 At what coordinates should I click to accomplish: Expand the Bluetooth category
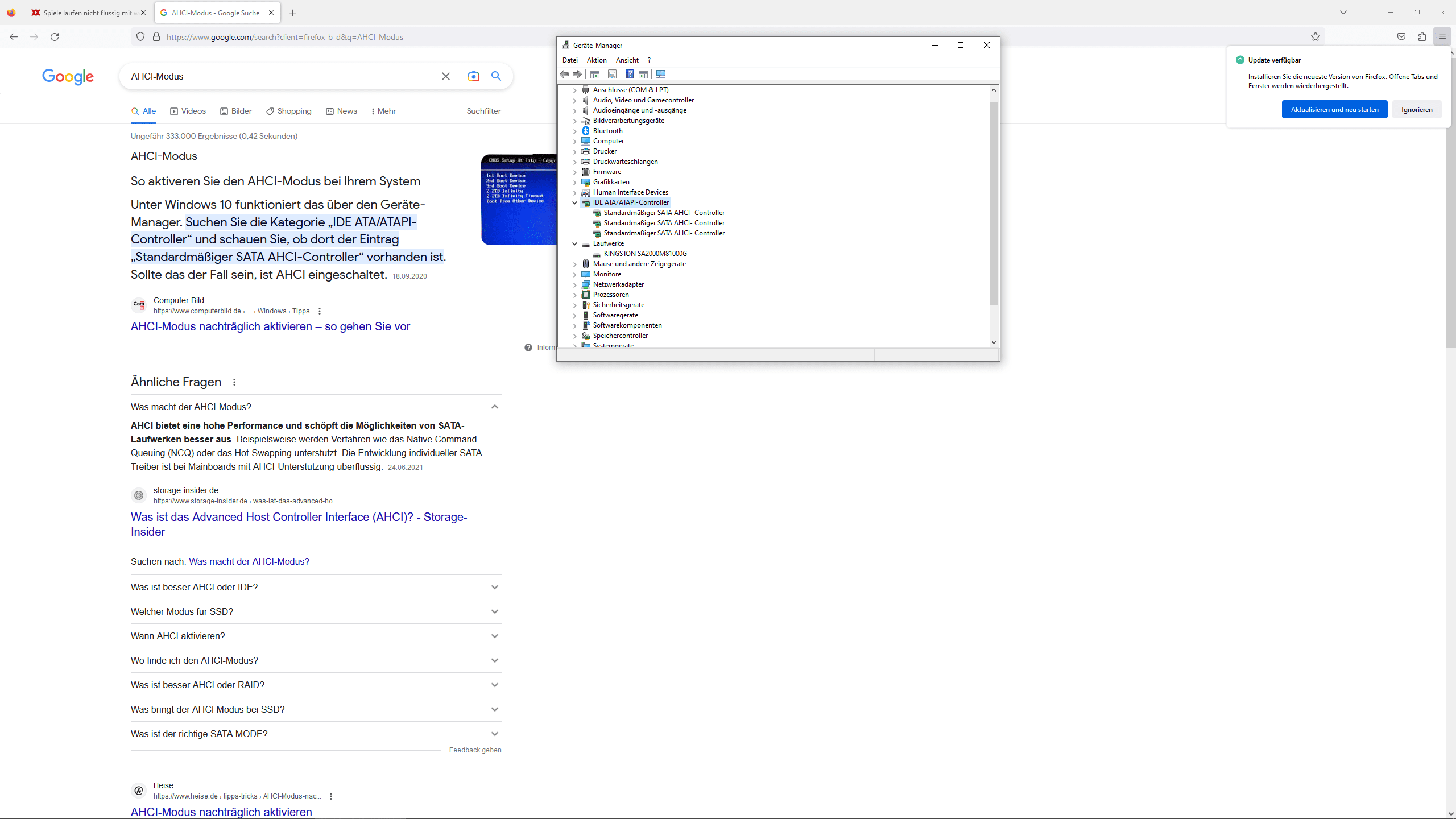[574, 131]
